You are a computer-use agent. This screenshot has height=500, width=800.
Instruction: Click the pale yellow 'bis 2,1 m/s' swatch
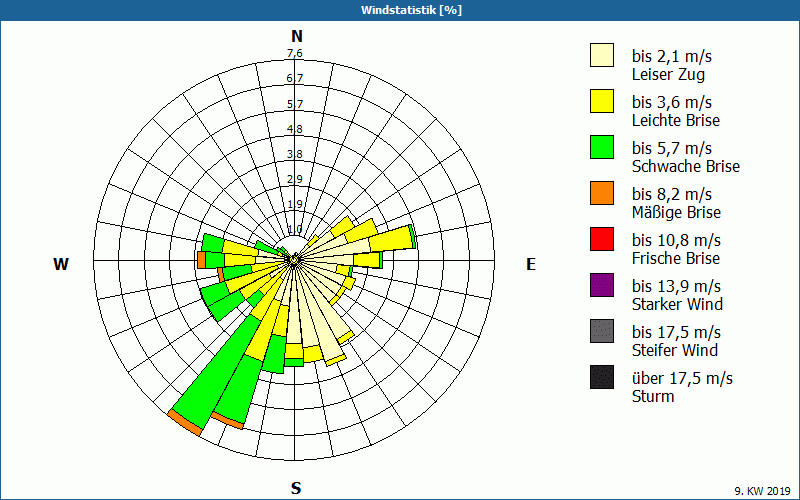[602, 55]
